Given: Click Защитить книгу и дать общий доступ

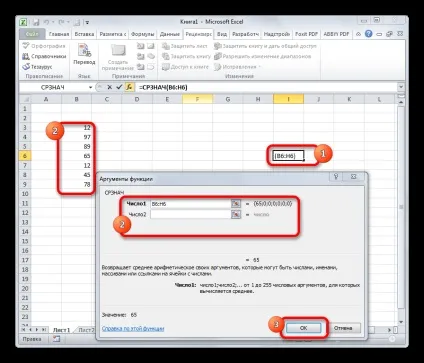Looking at the screenshot, I should pos(265,46).
